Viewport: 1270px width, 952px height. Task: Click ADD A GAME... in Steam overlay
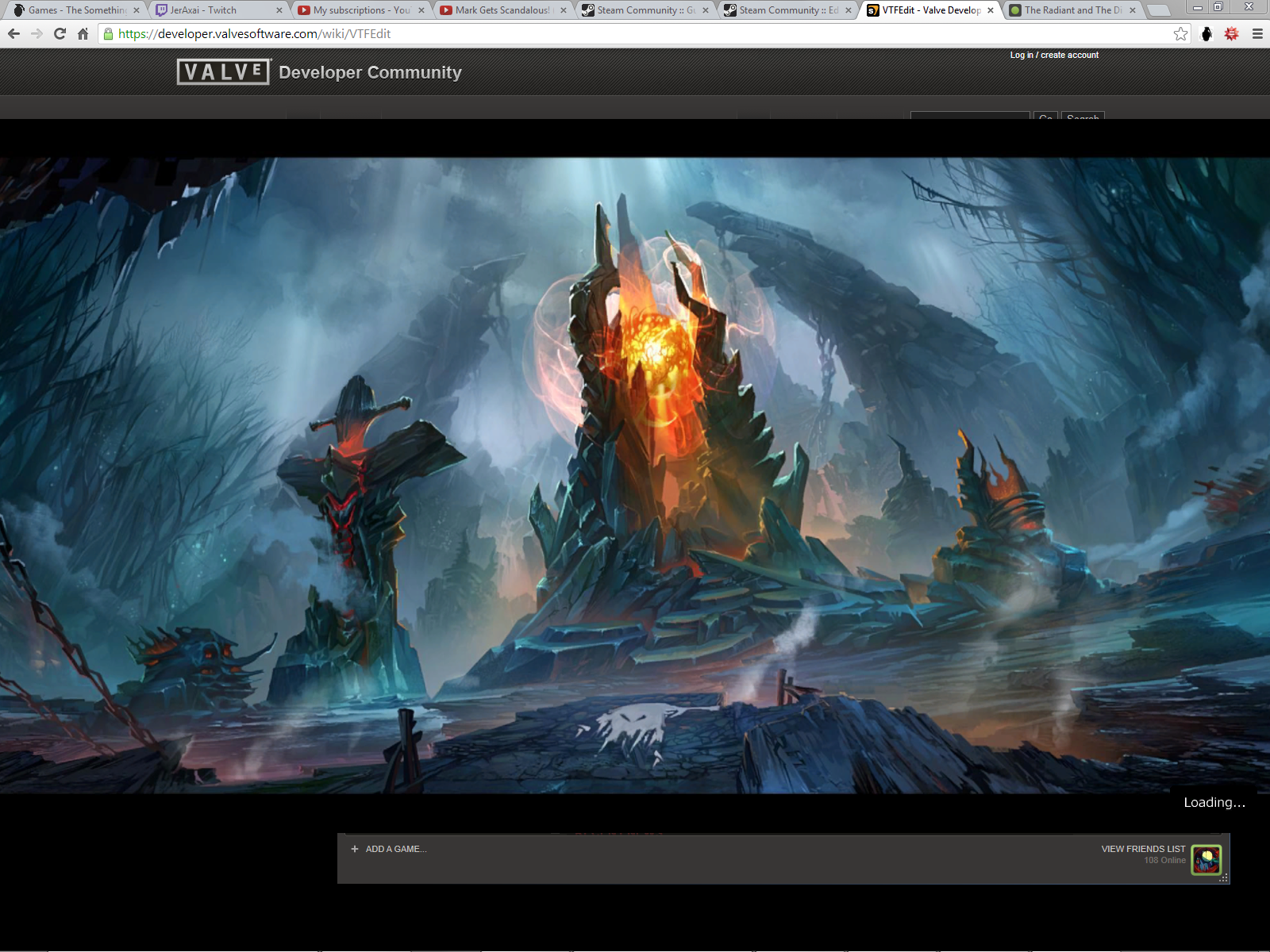coord(396,849)
